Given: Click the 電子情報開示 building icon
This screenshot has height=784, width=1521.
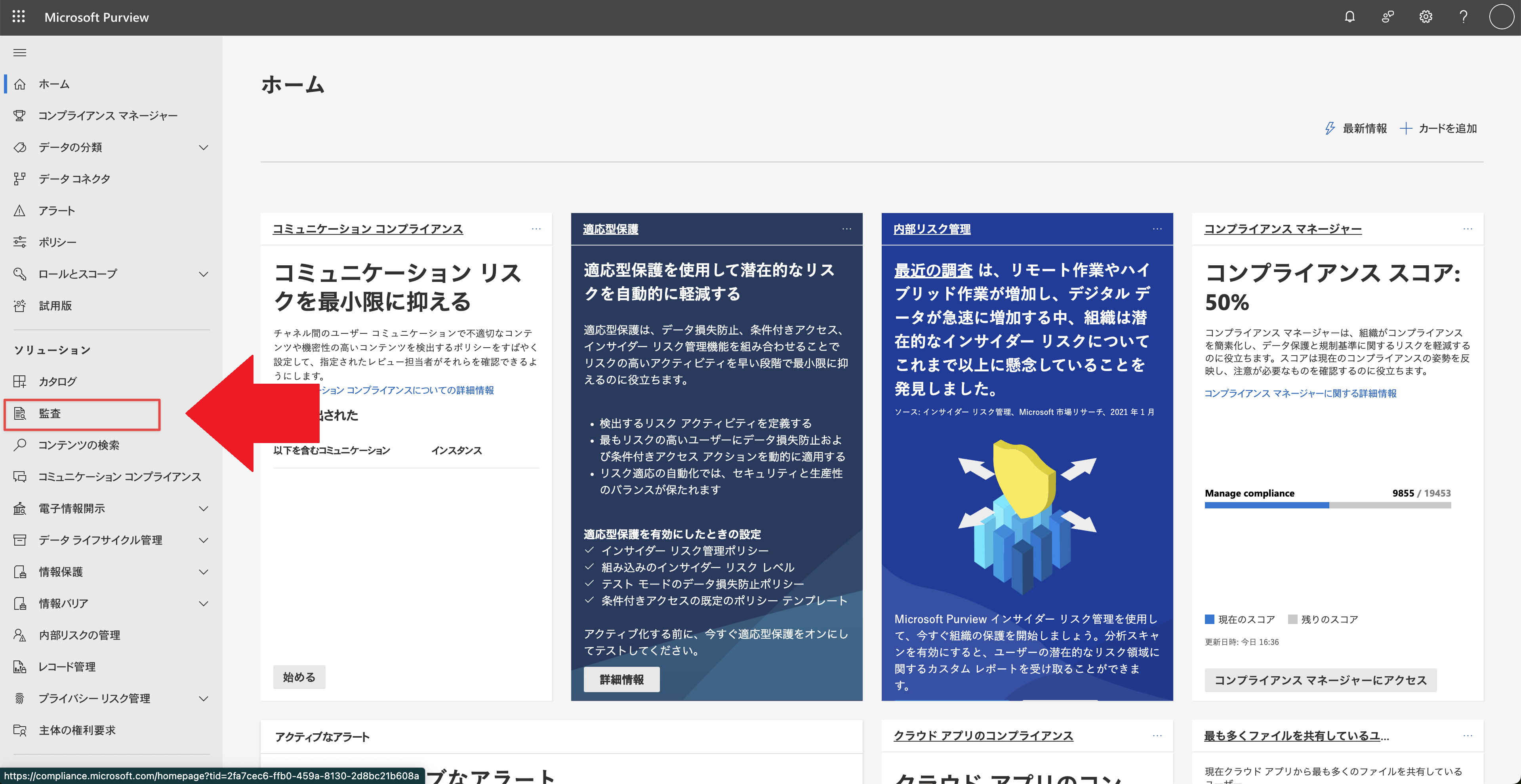Looking at the screenshot, I should tap(20, 509).
